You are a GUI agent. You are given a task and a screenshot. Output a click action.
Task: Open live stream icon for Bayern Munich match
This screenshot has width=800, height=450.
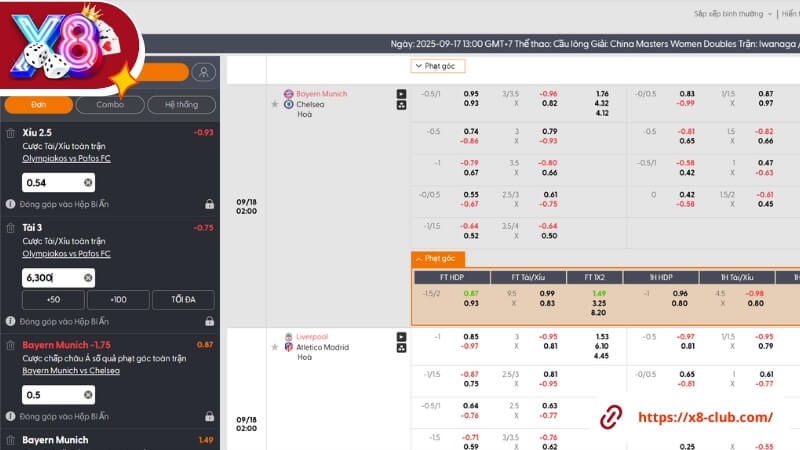[x=402, y=94]
